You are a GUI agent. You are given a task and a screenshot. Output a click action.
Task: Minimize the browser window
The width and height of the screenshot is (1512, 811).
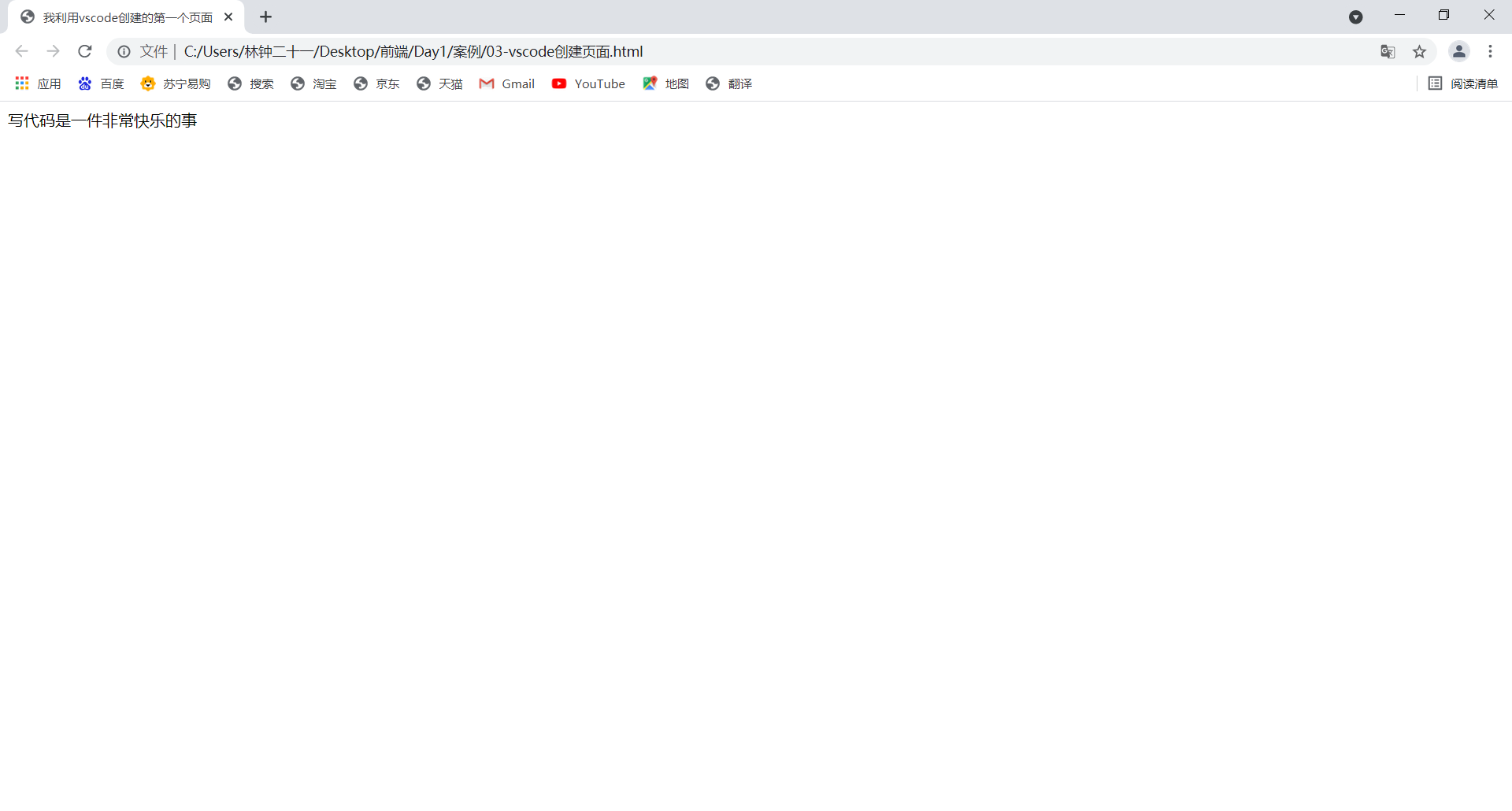[x=1399, y=15]
